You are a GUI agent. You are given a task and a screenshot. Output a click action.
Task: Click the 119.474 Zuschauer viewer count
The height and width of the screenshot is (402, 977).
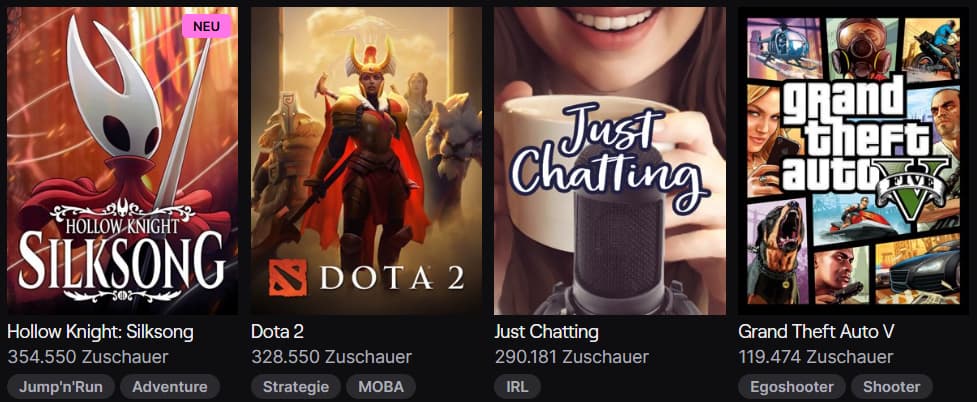816,357
